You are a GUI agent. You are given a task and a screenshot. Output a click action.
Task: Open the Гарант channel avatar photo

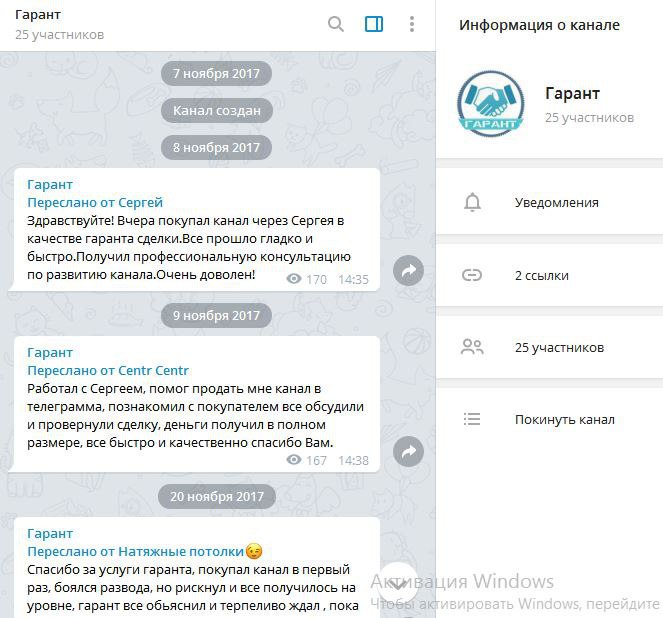tap(491, 104)
